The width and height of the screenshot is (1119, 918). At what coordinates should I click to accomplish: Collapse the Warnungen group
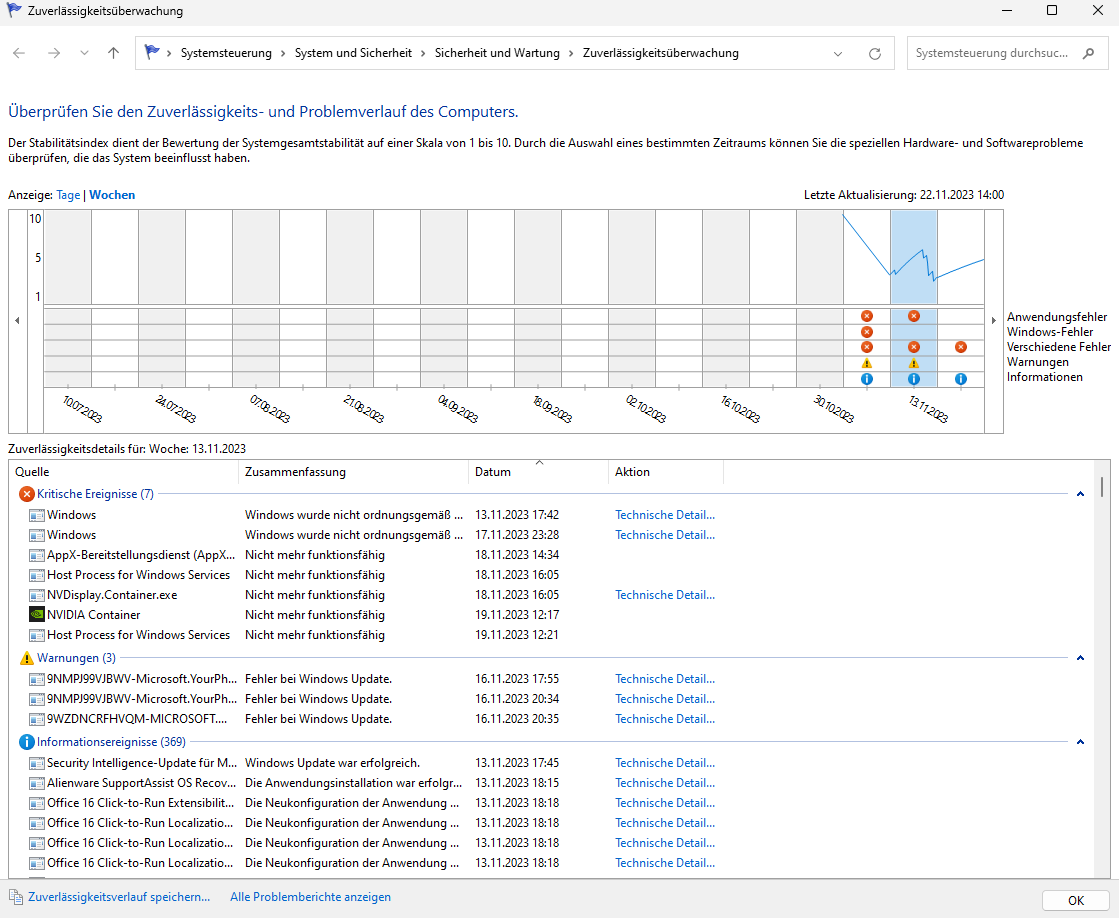tap(1080, 658)
